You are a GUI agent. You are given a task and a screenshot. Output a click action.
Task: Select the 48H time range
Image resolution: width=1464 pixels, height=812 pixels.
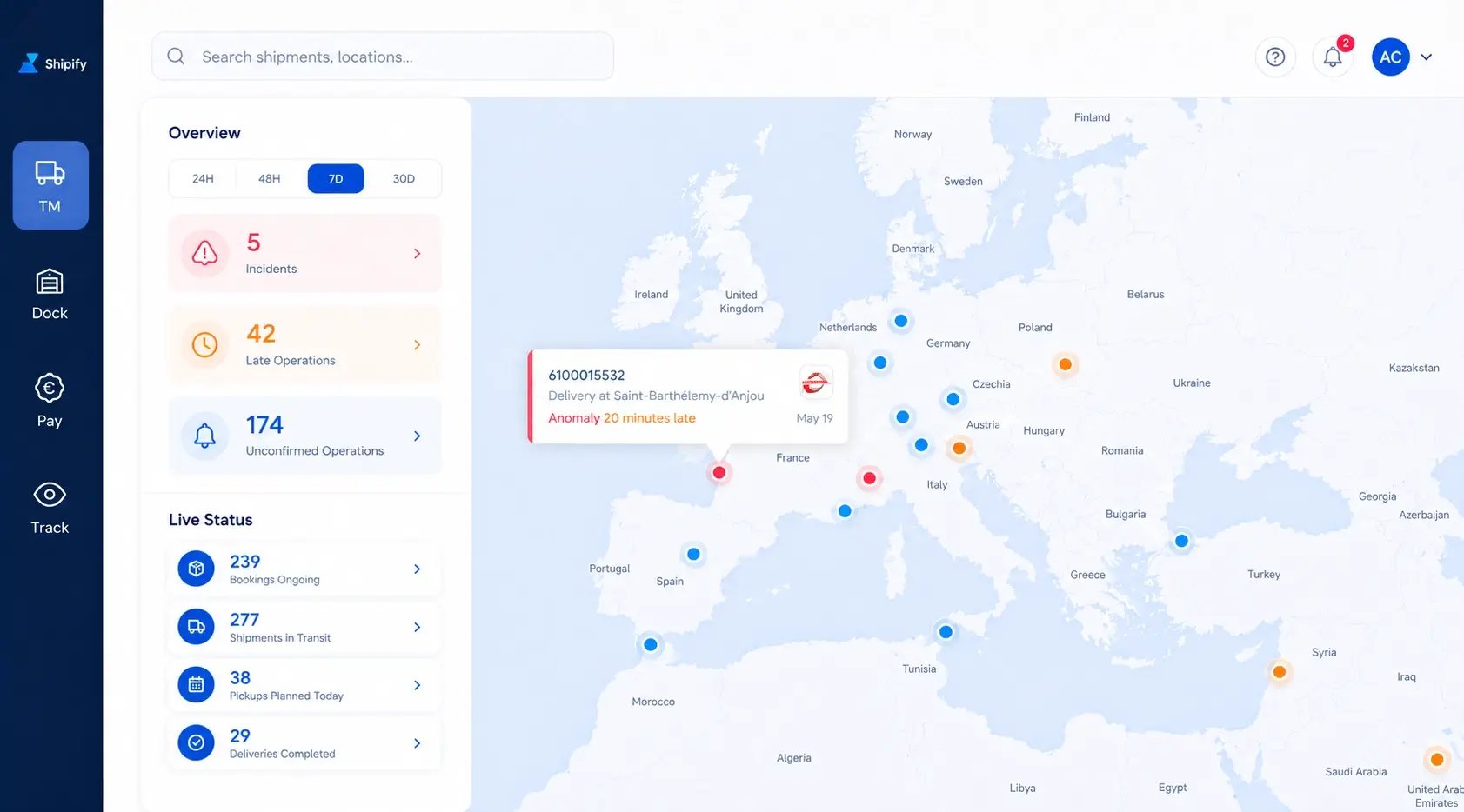270,178
